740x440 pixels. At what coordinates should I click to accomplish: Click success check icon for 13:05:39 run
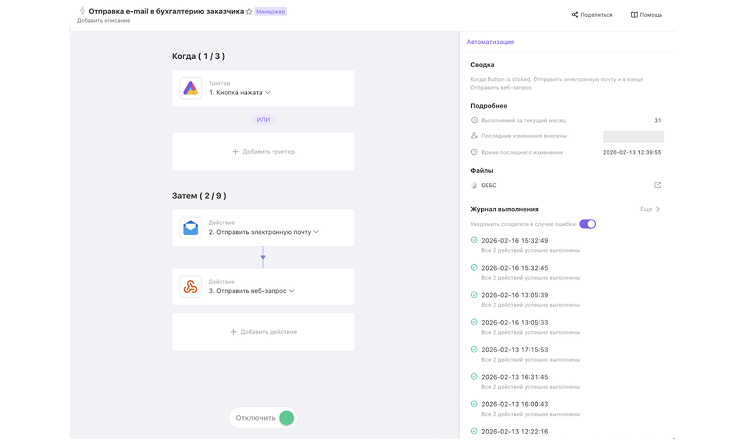coord(474,295)
